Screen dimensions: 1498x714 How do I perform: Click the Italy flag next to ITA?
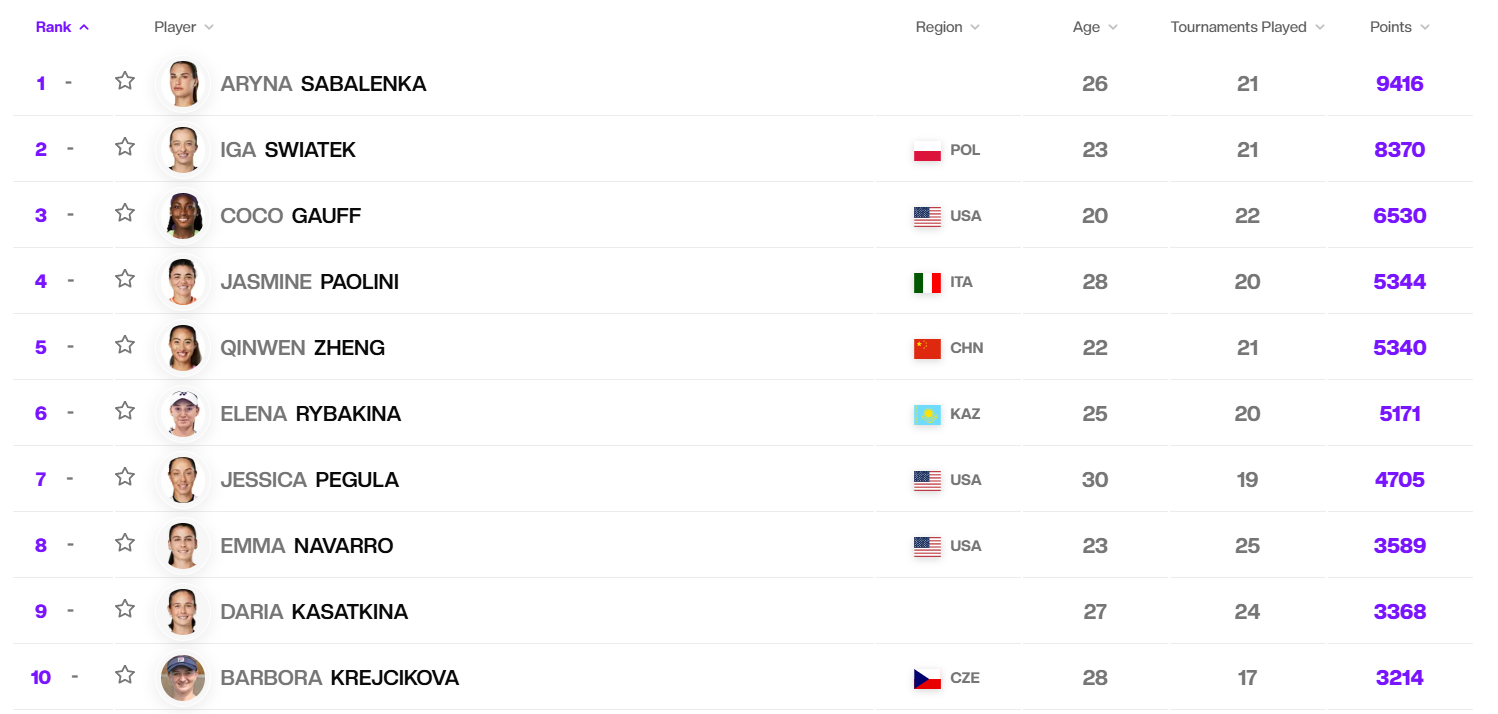[x=927, y=283]
